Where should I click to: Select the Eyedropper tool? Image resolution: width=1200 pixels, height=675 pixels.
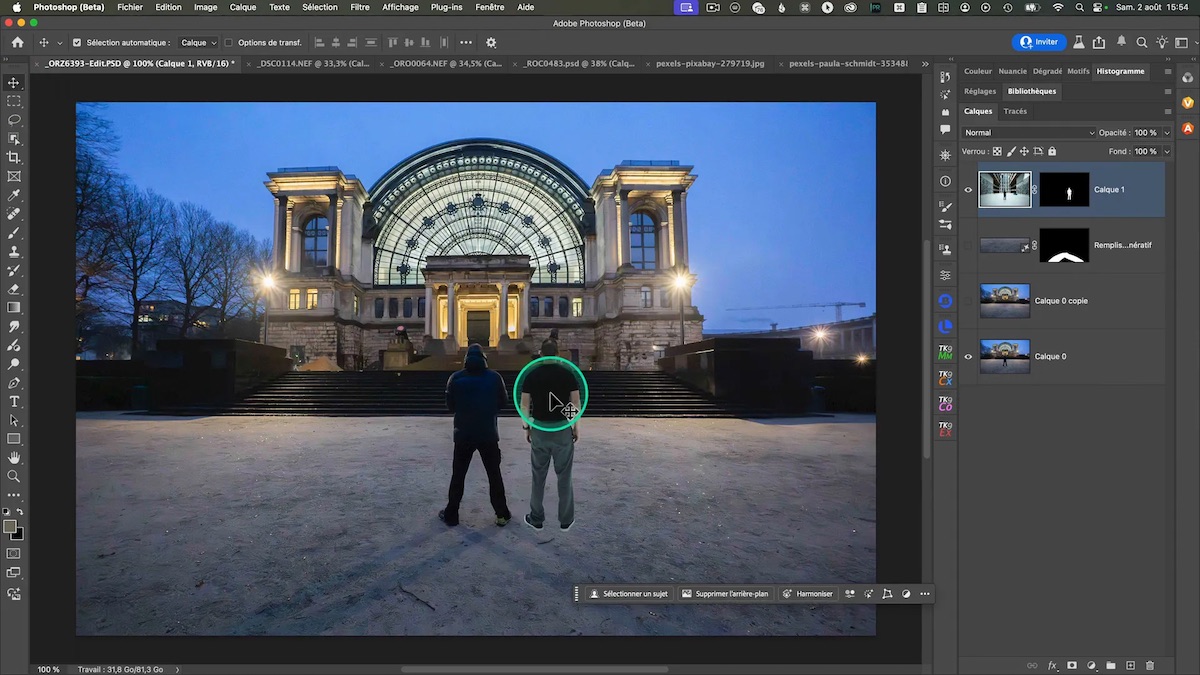click(14, 195)
